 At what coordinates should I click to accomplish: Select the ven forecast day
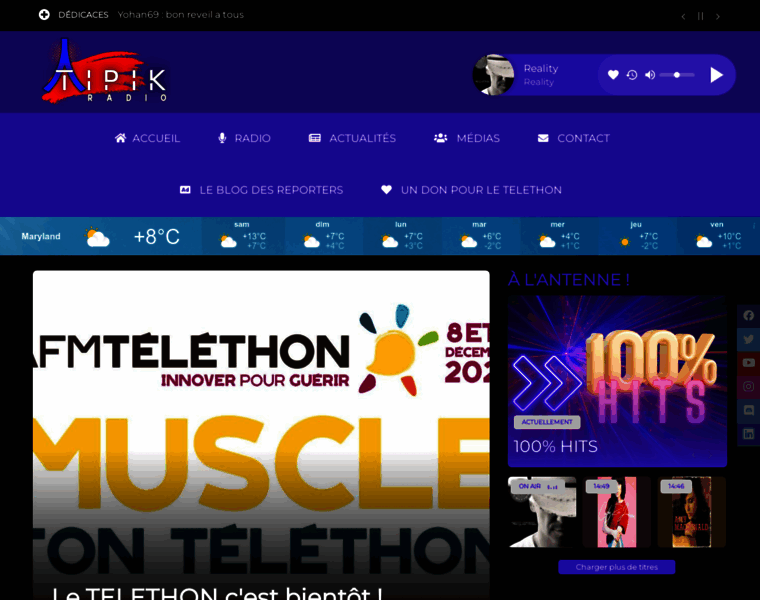[x=717, y=236]
